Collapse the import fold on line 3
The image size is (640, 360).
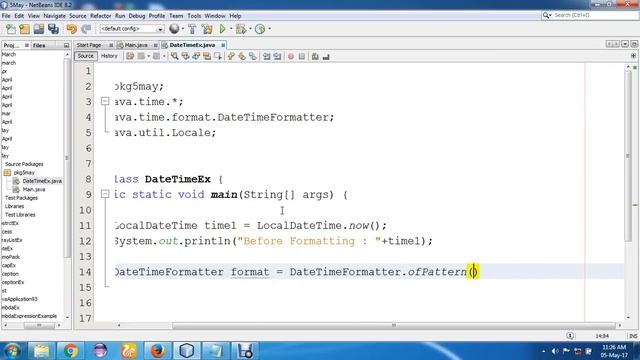(105, 101)
